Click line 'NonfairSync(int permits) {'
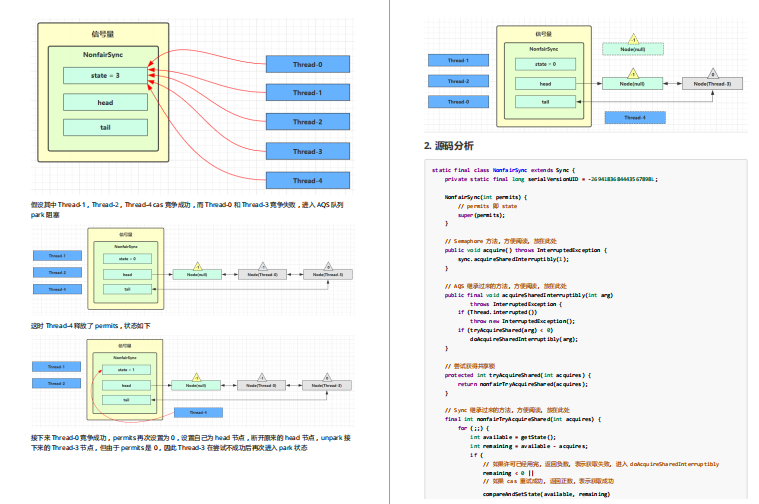Image resolution: width=759 pixels, height=504 pixels. (x=486, y=197)
